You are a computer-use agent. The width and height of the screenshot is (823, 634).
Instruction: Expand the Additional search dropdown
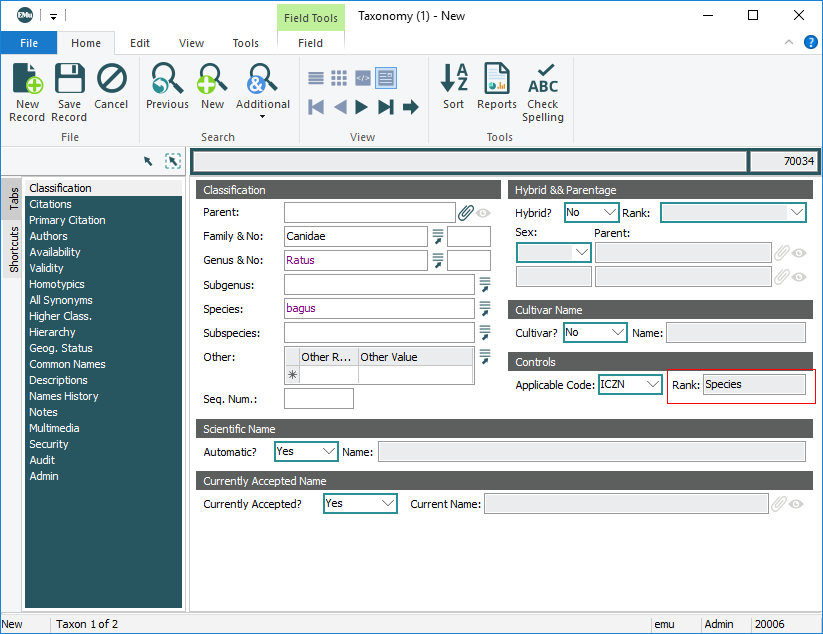click(262, 116)
